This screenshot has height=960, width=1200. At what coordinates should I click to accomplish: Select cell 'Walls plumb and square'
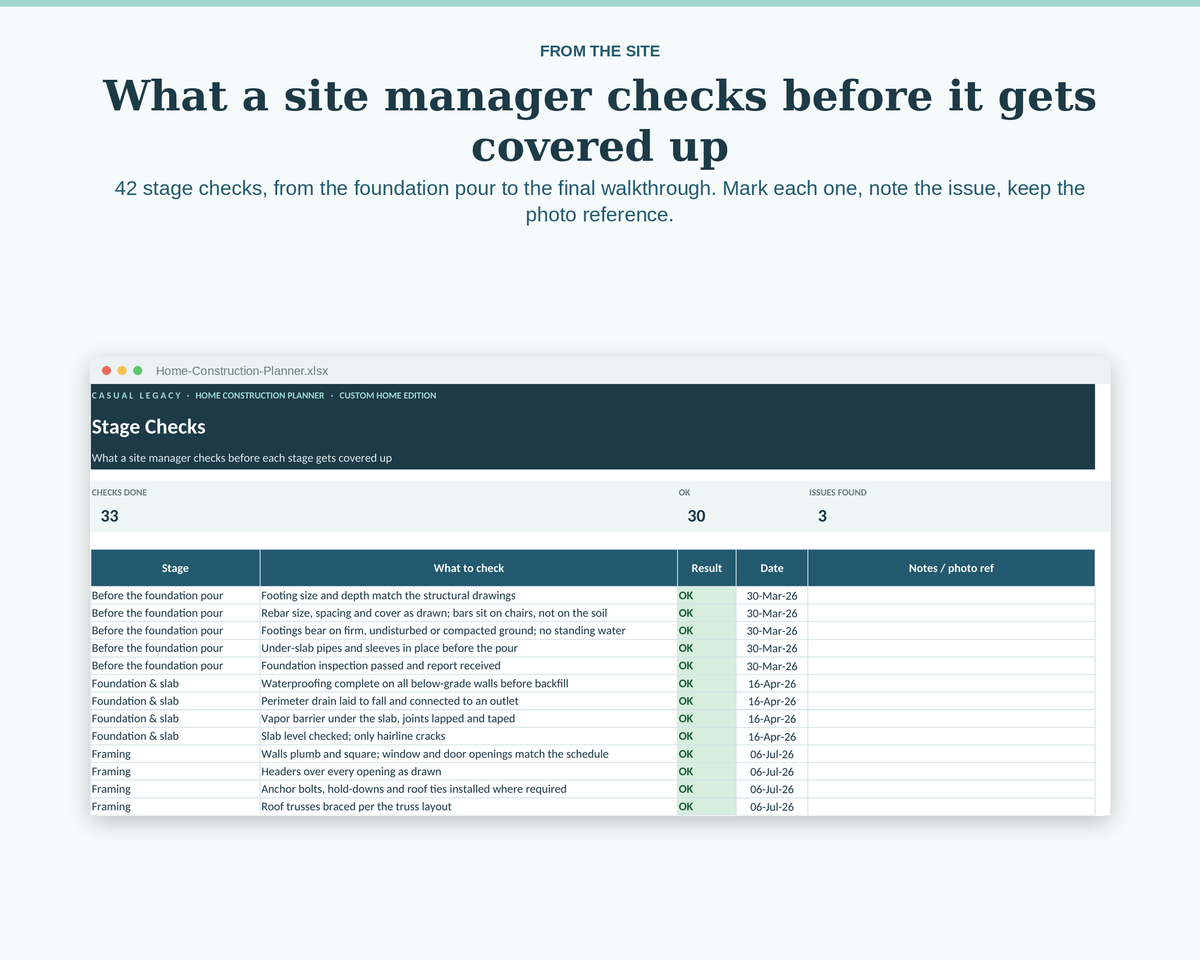(469, 754)
